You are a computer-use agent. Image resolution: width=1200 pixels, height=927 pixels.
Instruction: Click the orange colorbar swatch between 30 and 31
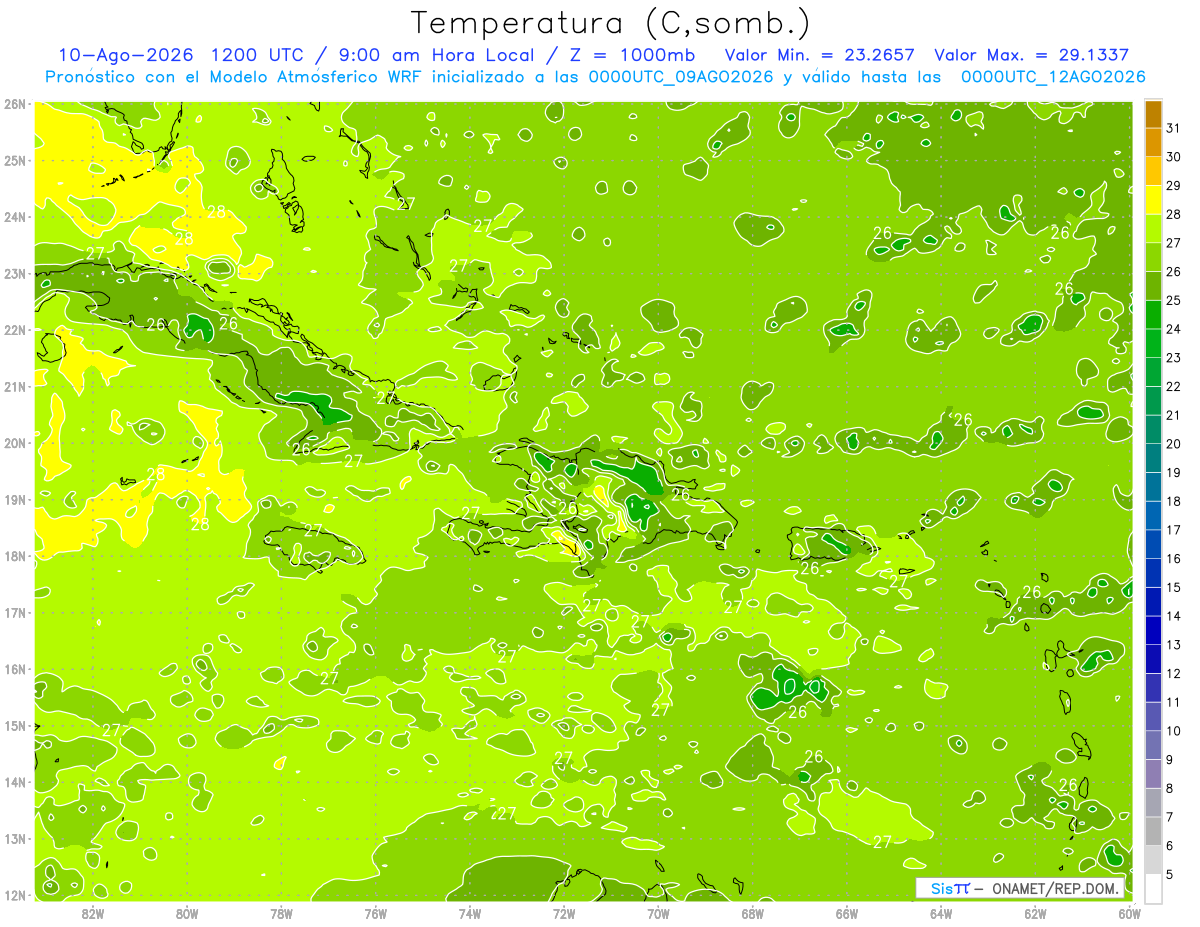click(1153, 143)
